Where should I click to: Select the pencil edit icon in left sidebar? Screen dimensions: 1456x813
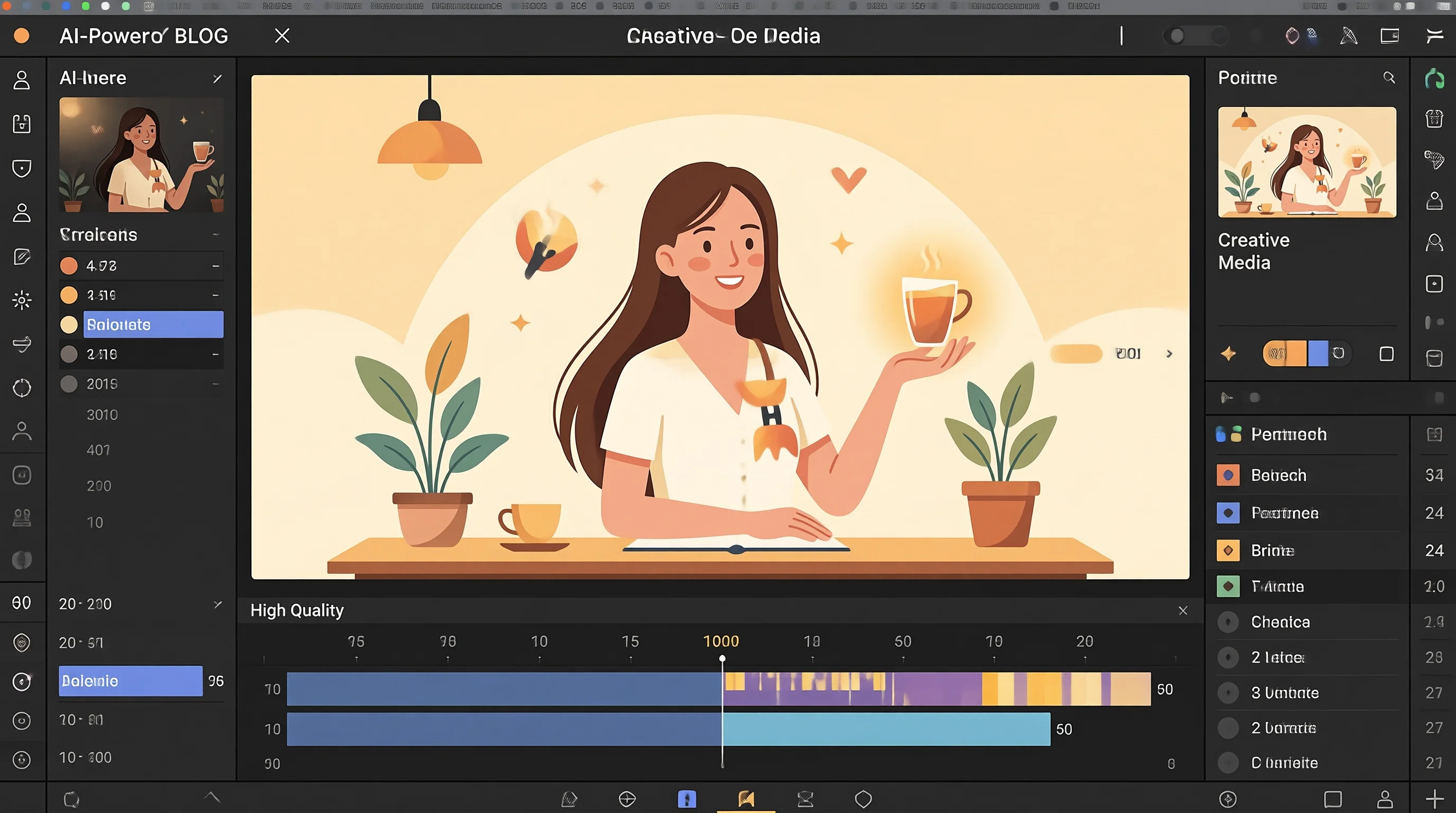(x=22, y=257)
